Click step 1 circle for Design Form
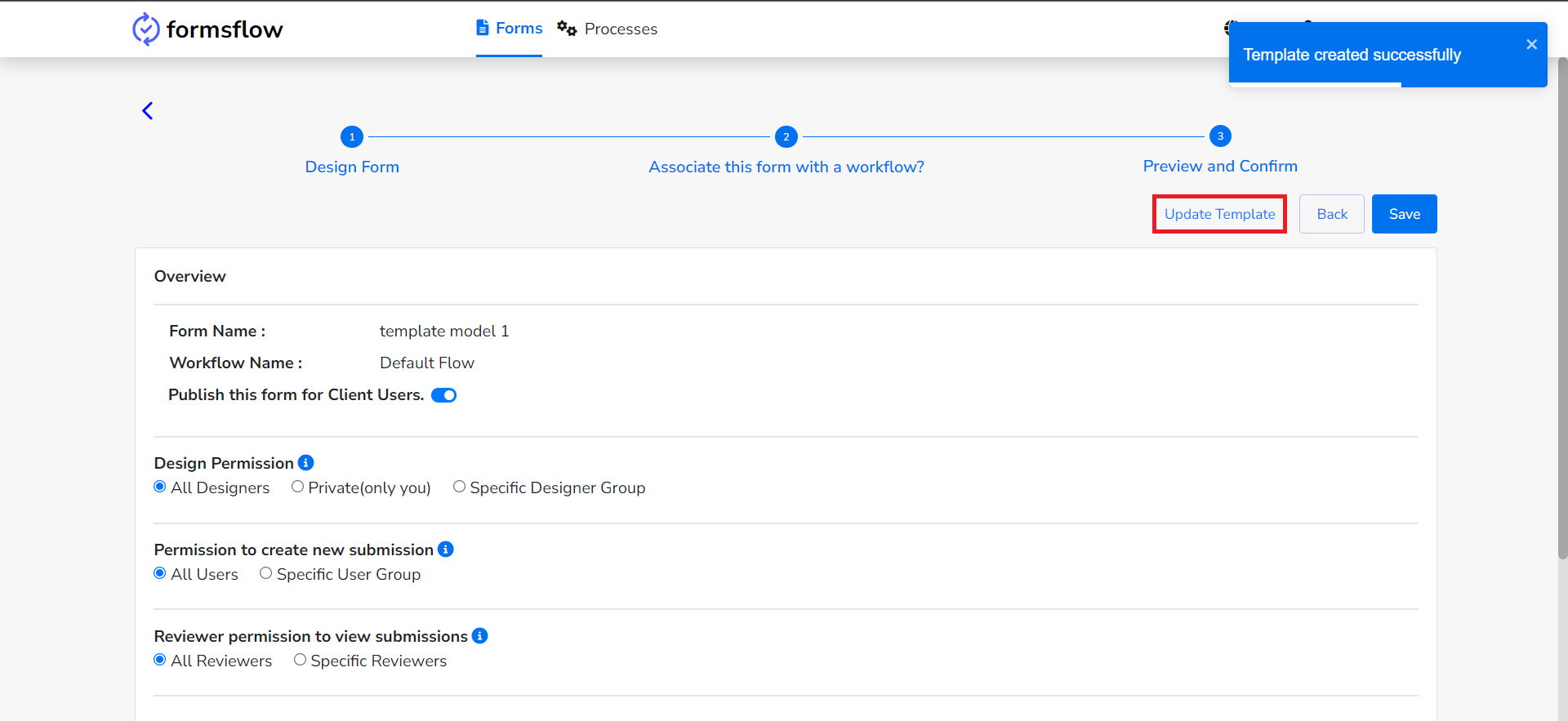The width and height of the screenshot is (1568, 721). tap(352, 136)
